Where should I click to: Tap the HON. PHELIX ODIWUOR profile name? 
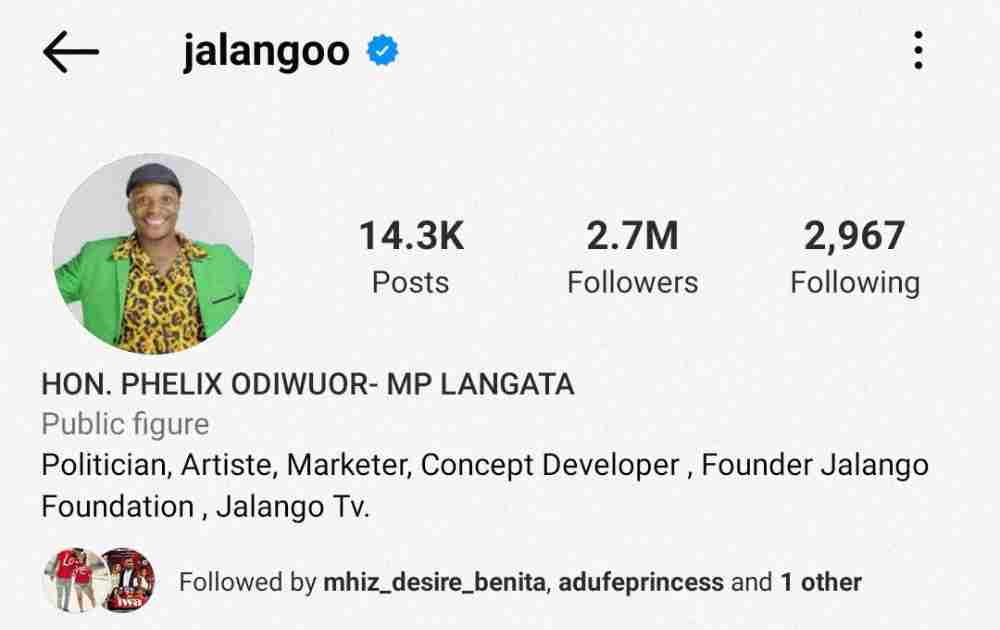tap(308, 385)
